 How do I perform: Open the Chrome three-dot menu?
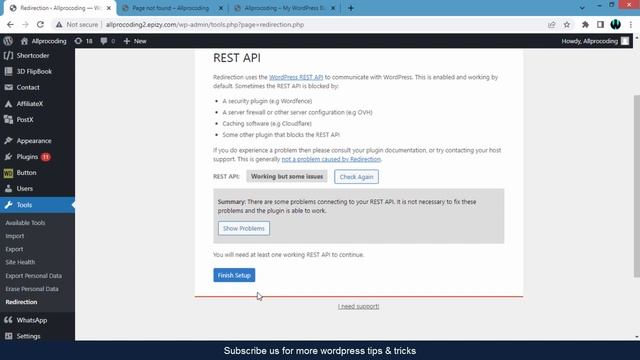pos(631,24)
